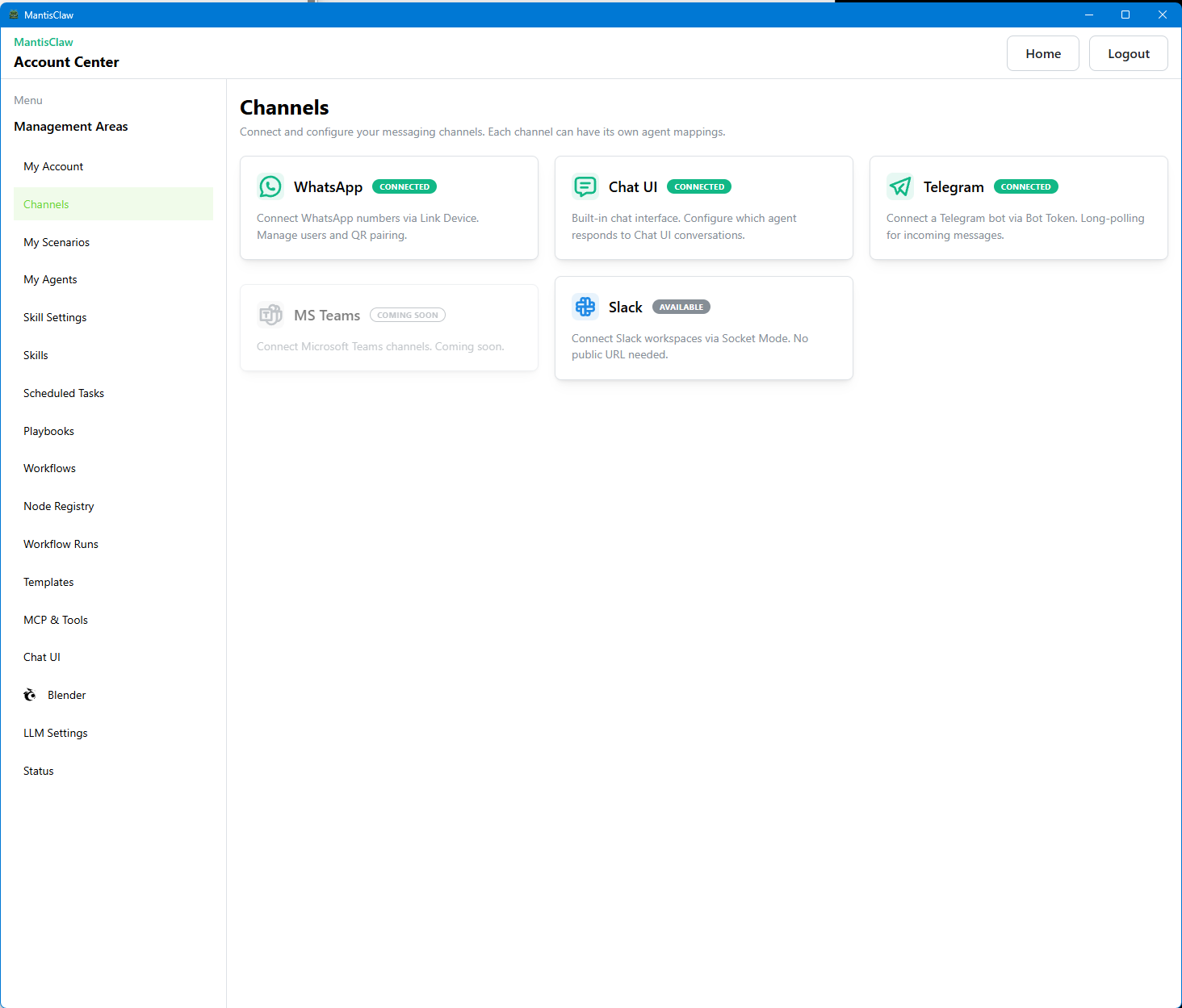Click the Slack logo icon
This screenshot has width=1182, height=1008.
point(585,307)
